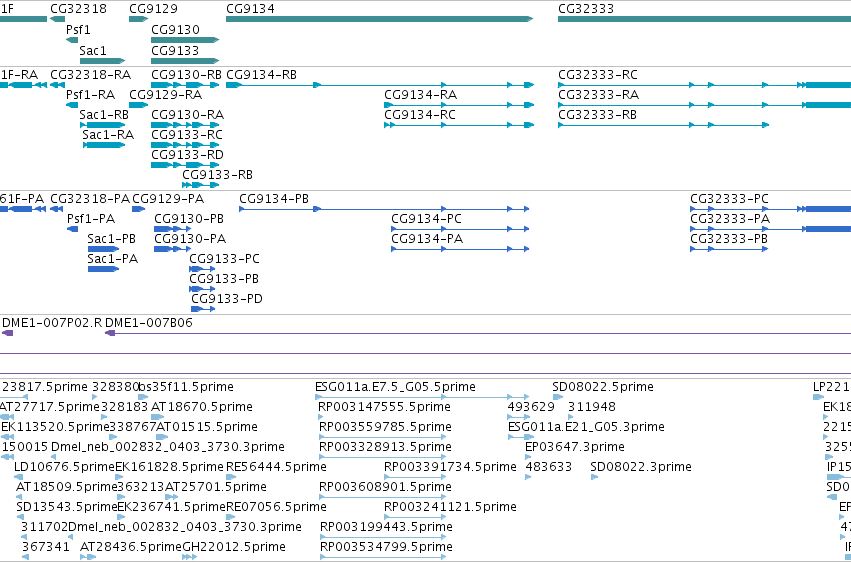Select transcript label CG9133-RC
This screenshot has width=851, height=562.
(x=187, y=135)
